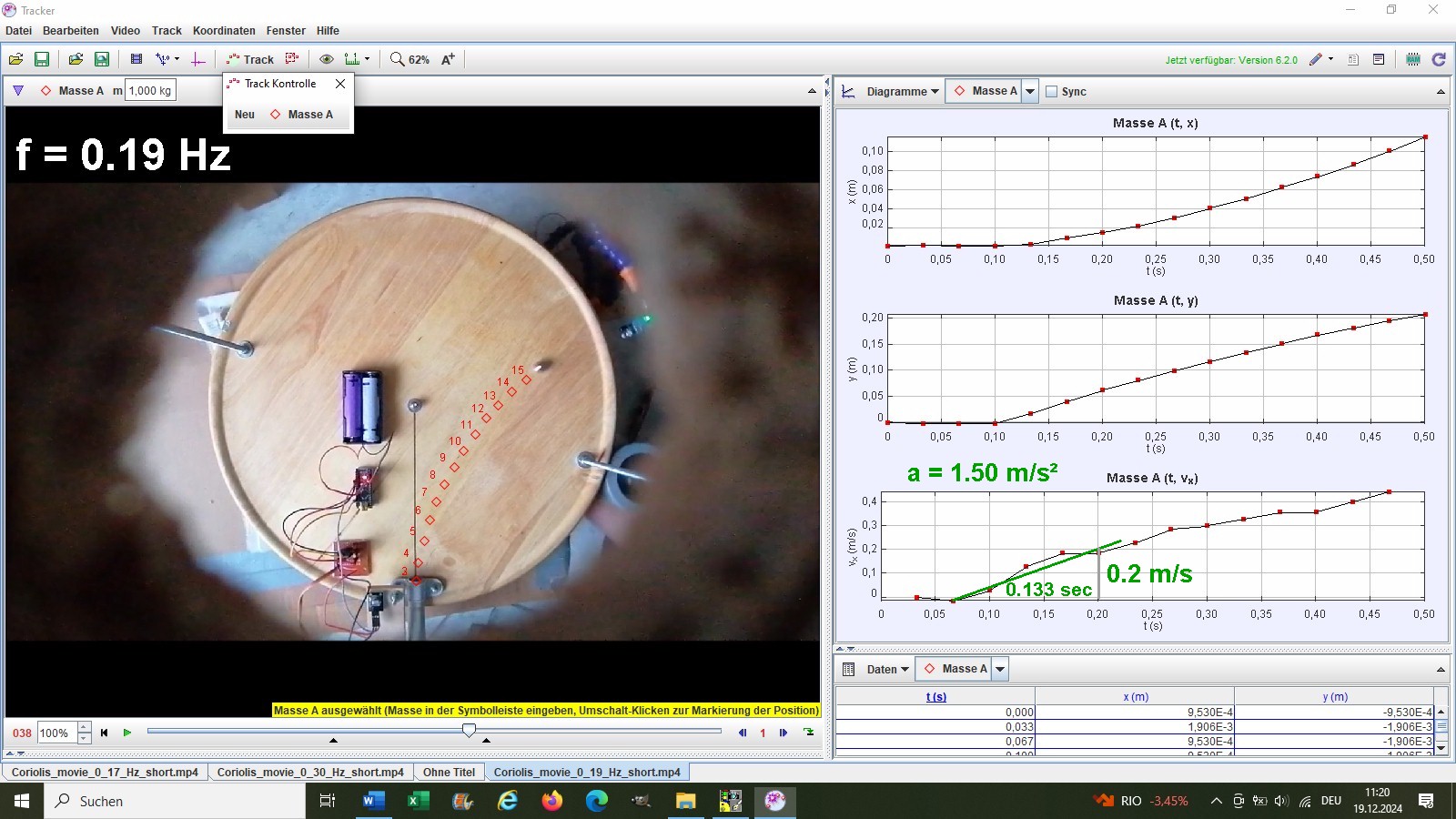Screen dimensions: 1456x819
Task: Click the ruler measuring tools icon
Action: pyautogui.click(x=352, y=59)
